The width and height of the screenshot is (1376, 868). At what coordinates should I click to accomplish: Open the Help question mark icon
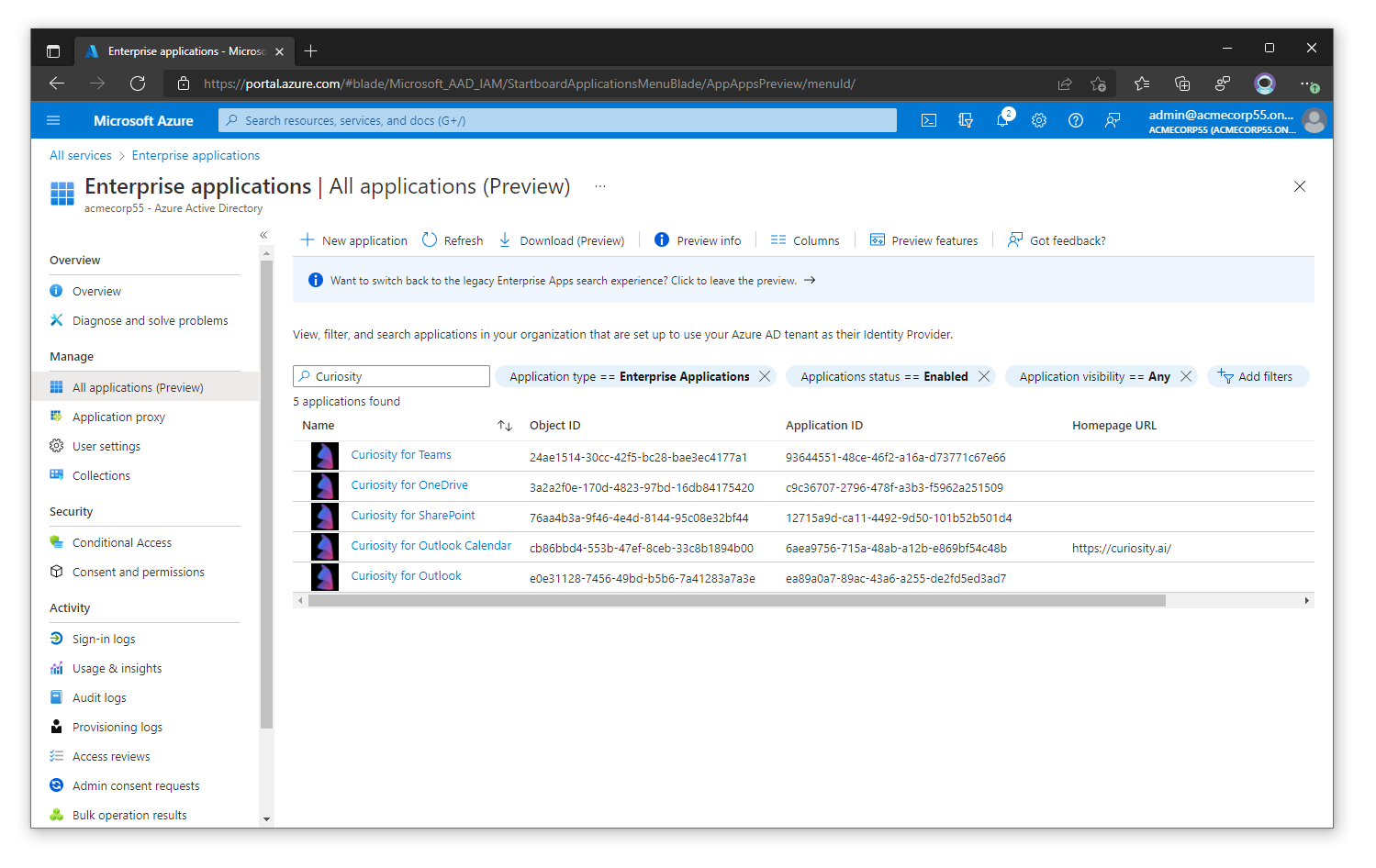pyautogui.click(x=1076, y=120)
